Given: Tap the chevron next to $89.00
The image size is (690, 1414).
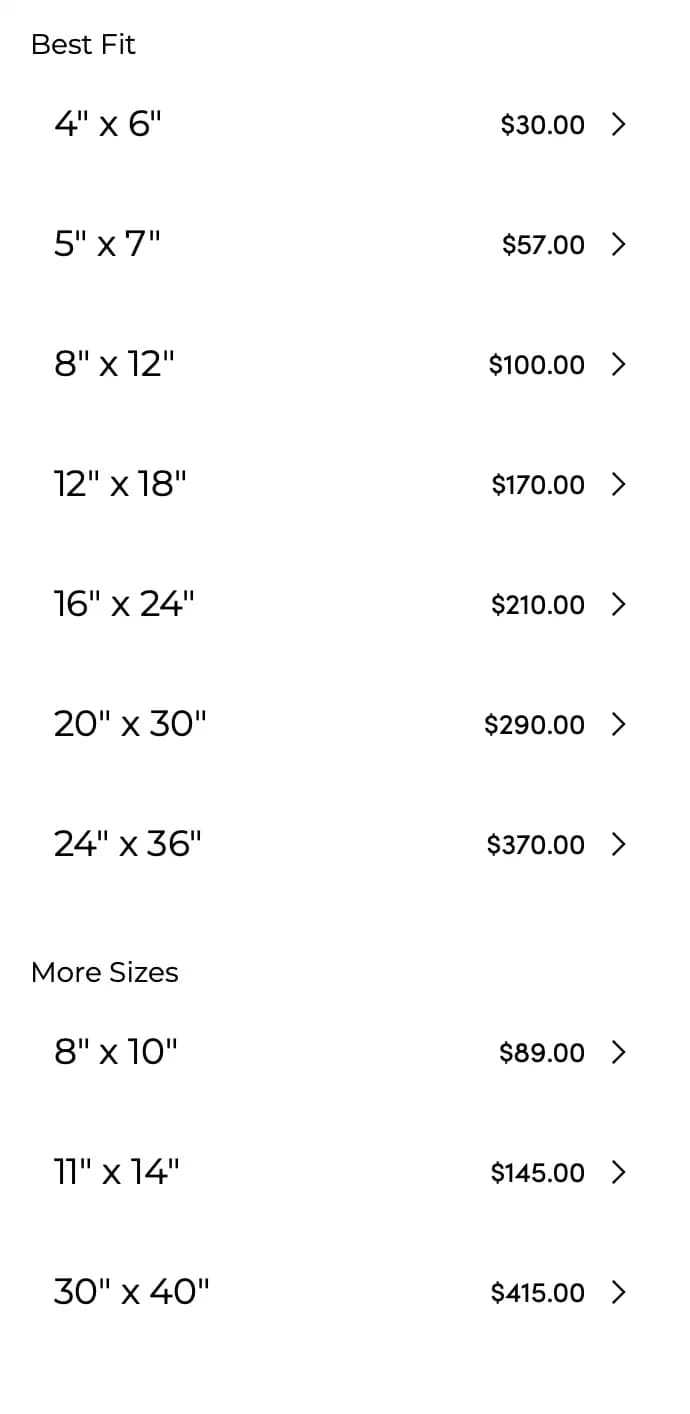Looking at the screenshot, I should point(618,1052).
